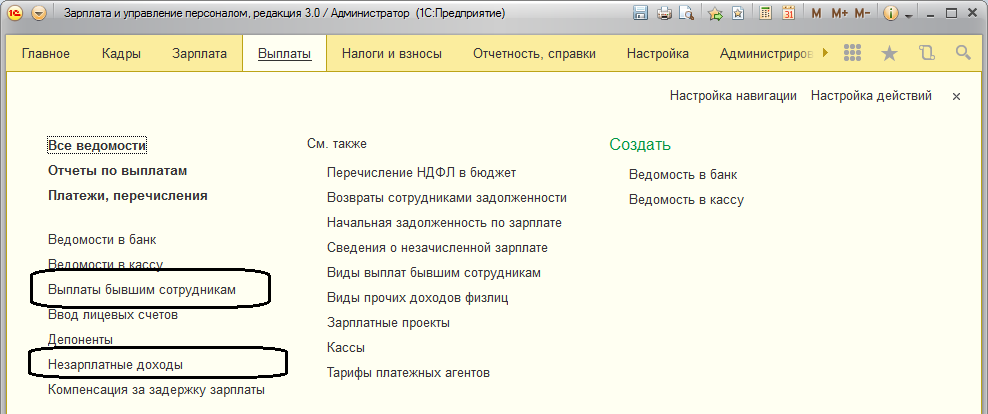The height and width of the screenshot is (414, 988).
Task: Click the M+ memory add button
Action: click(839, 13)
